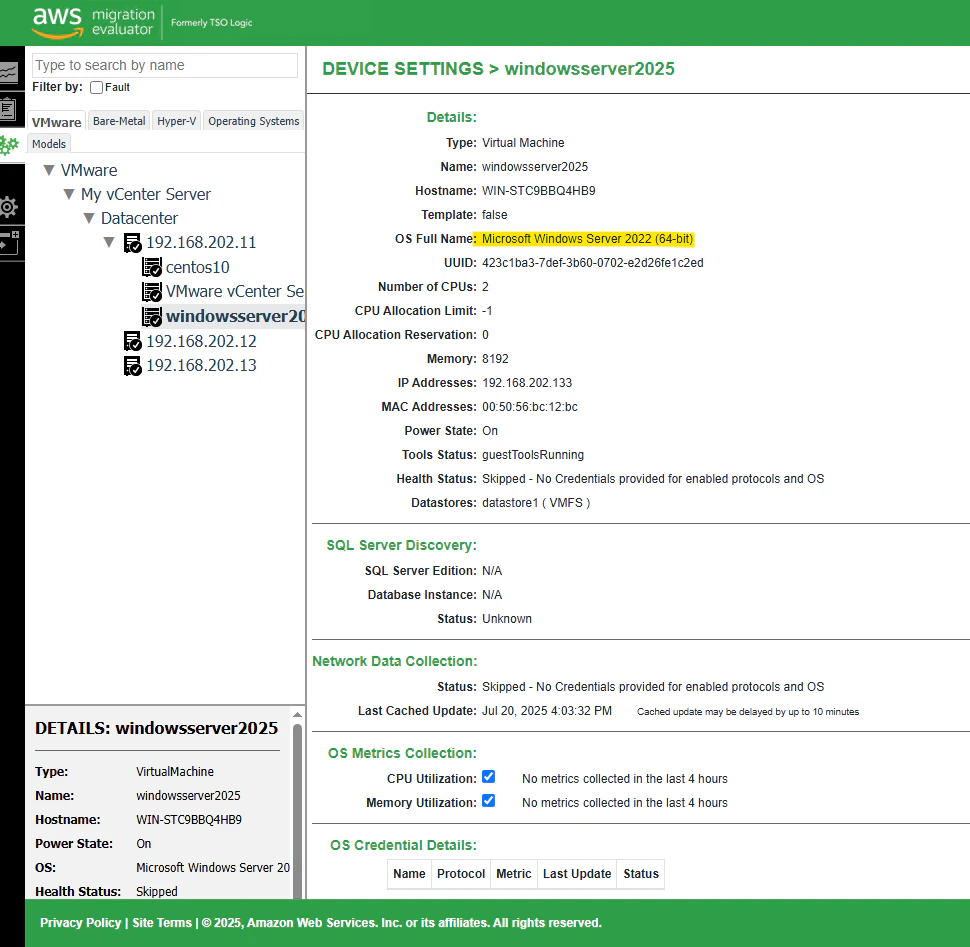970x947 pixels.
Task: Click host icon next to 192.168.202.11
Action: [132, 243]
